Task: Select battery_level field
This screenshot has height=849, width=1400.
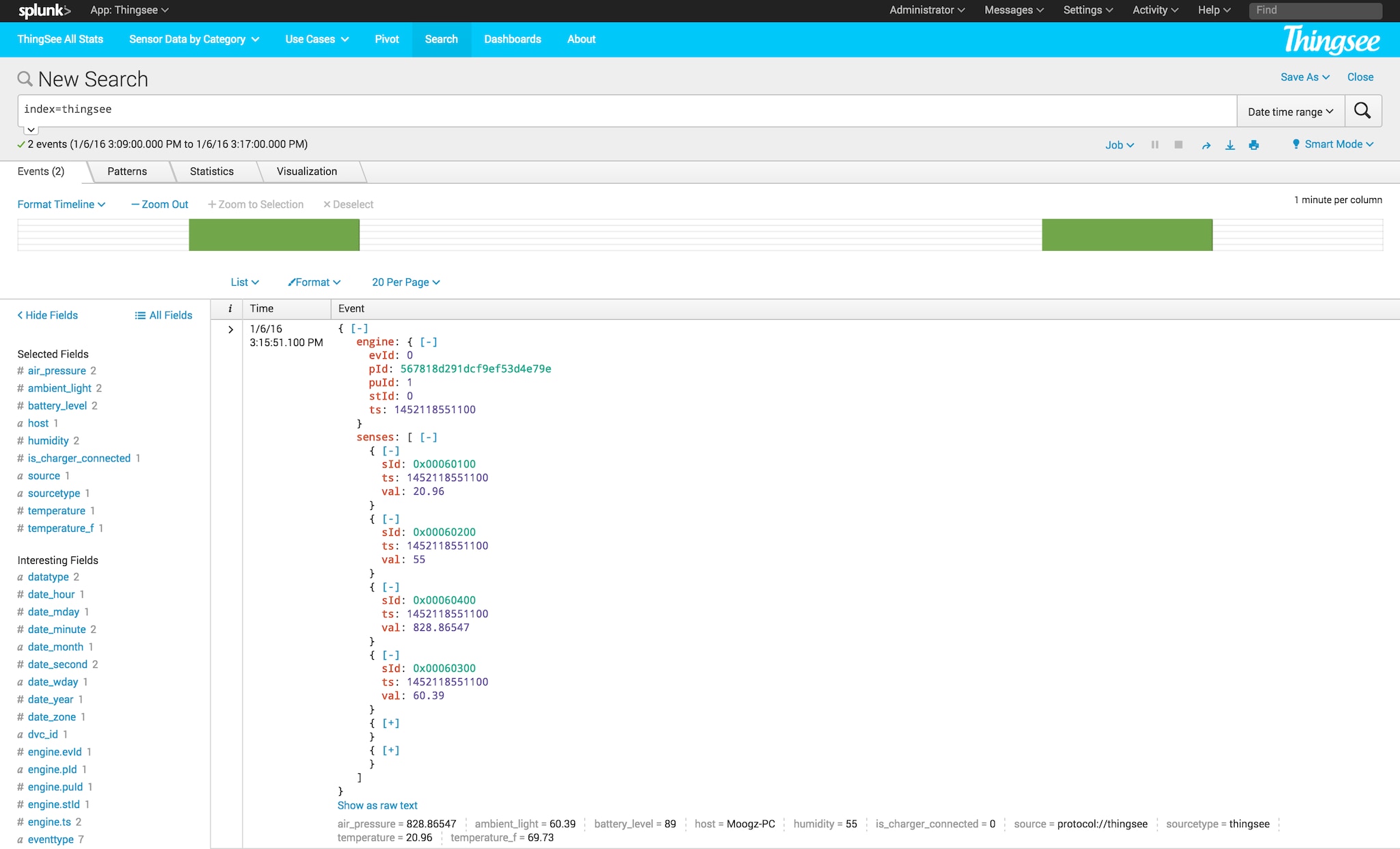Action: [57, 405]
